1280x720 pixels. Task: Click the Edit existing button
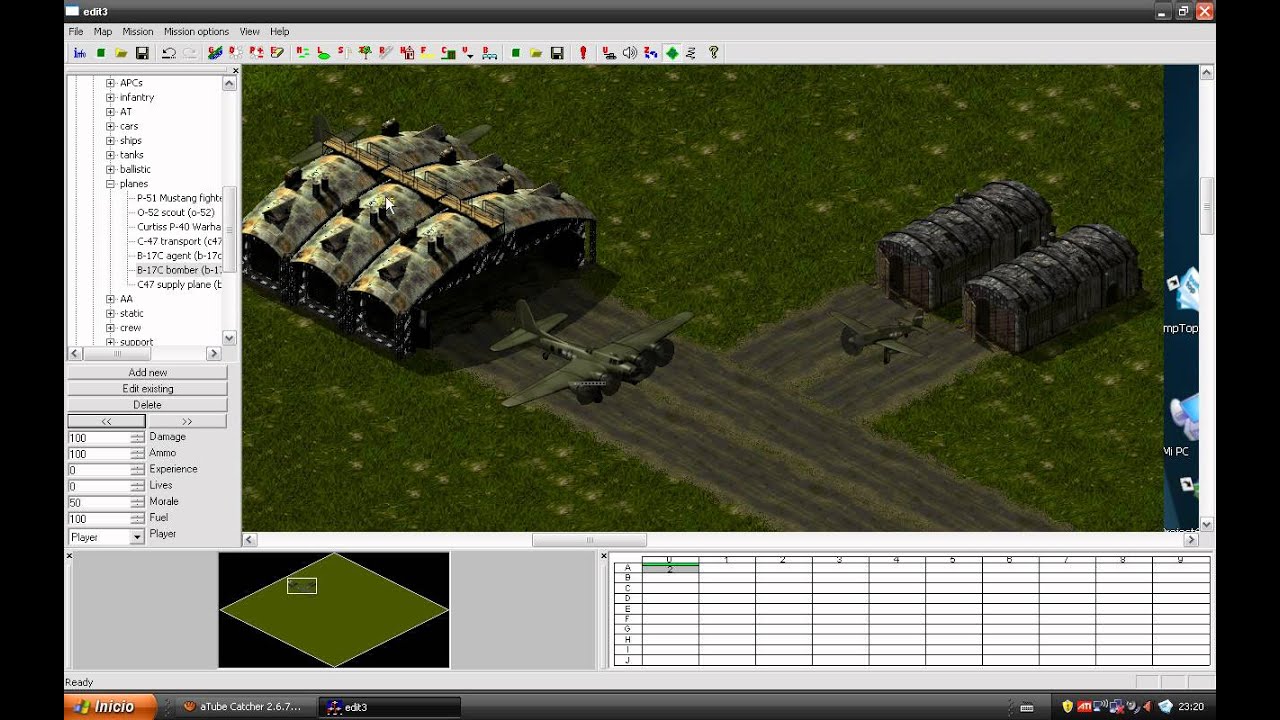(147, 388)
